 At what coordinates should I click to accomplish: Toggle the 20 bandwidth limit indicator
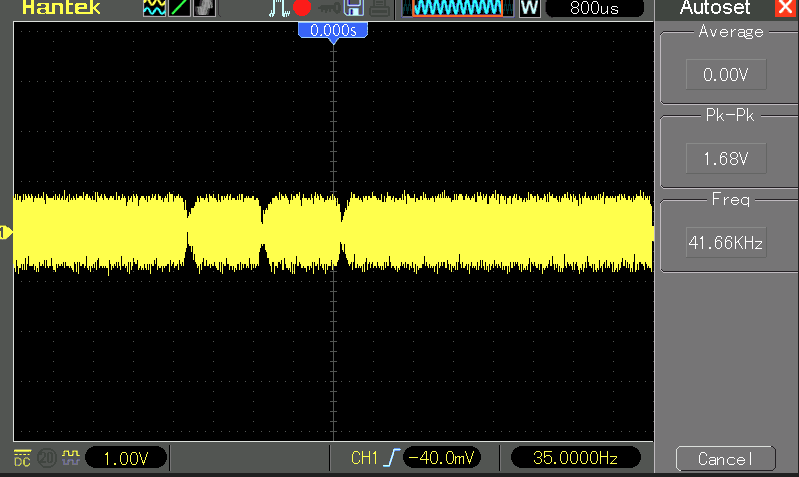click(x=46, y=458)
